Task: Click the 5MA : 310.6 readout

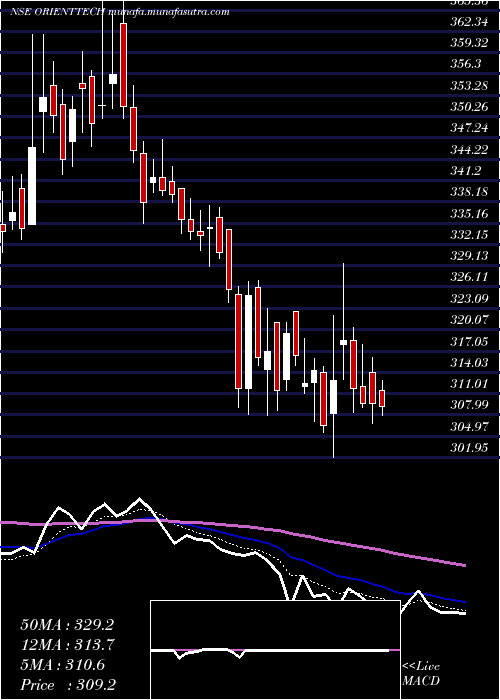Action: pyautogui.click(x=63, y=665)
